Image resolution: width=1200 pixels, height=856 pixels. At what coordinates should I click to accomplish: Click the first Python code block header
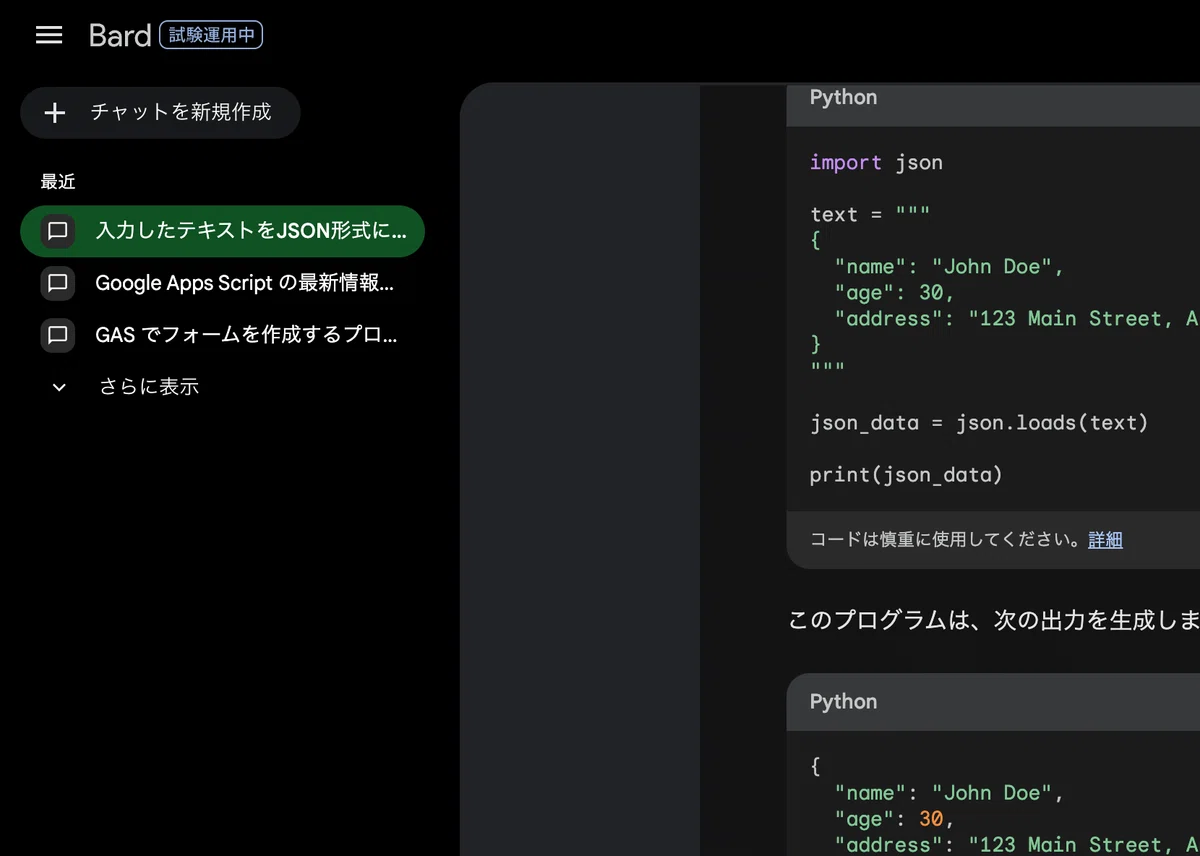(x=993, y=104)
